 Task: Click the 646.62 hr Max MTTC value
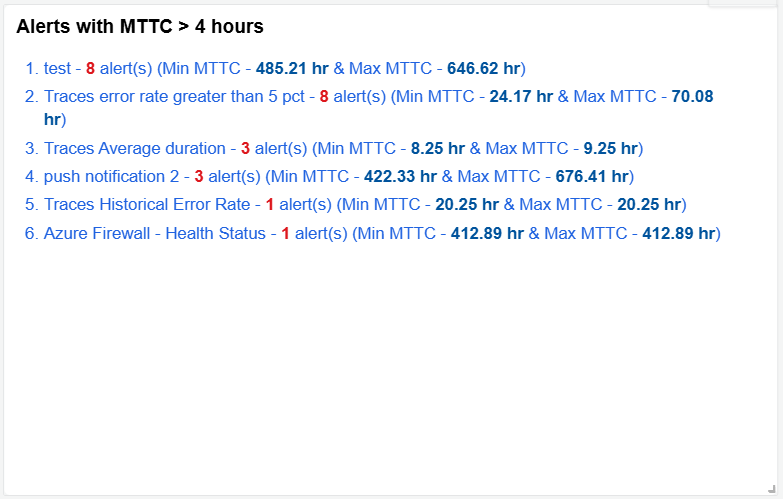(483, 69)
